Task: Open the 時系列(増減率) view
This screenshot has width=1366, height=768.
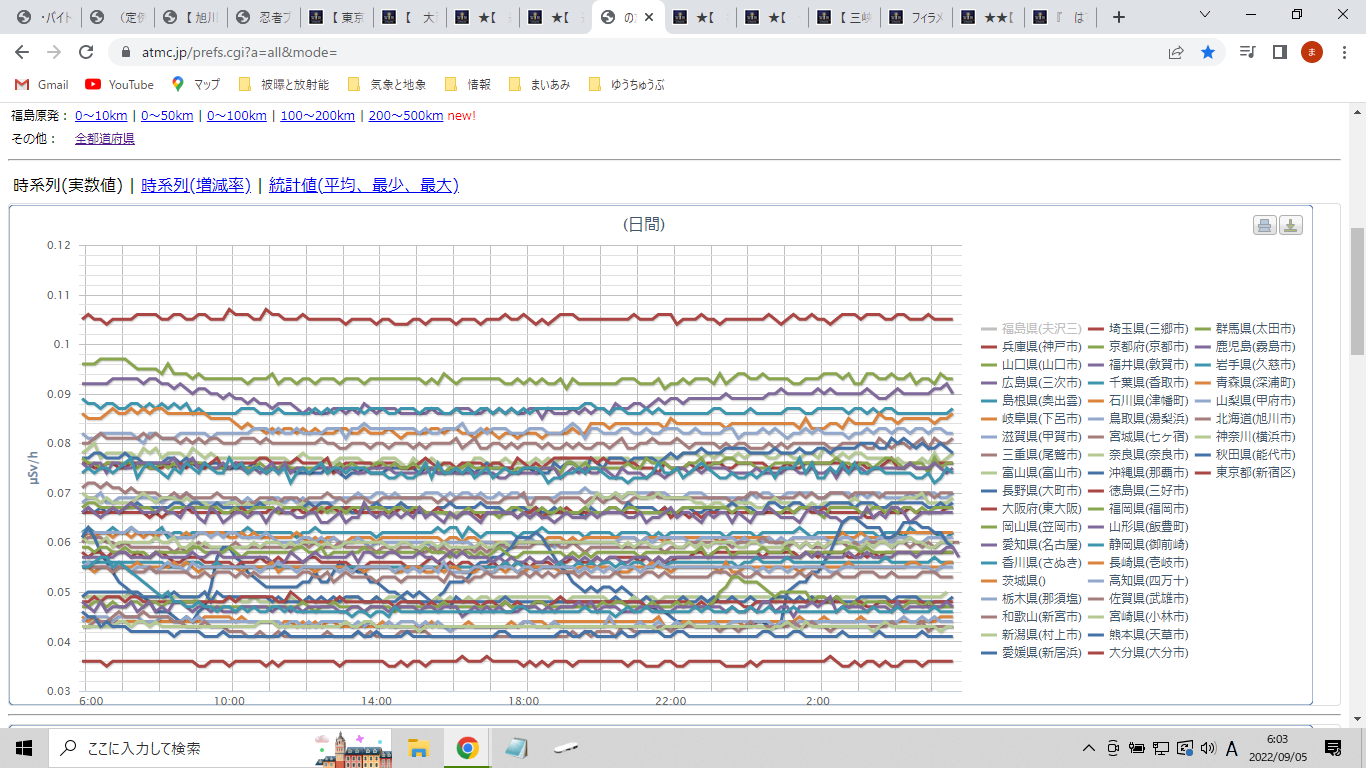Action: click(196, 185)
